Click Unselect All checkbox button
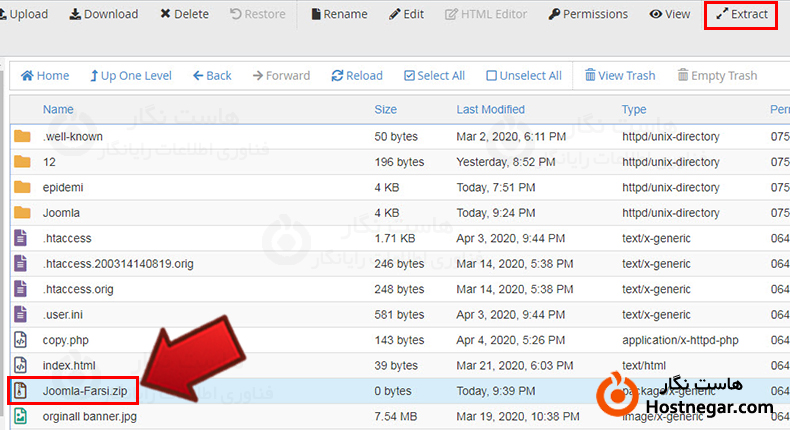Image resolution: width=790 pixels, height=430 pixels. click(524, 75)
